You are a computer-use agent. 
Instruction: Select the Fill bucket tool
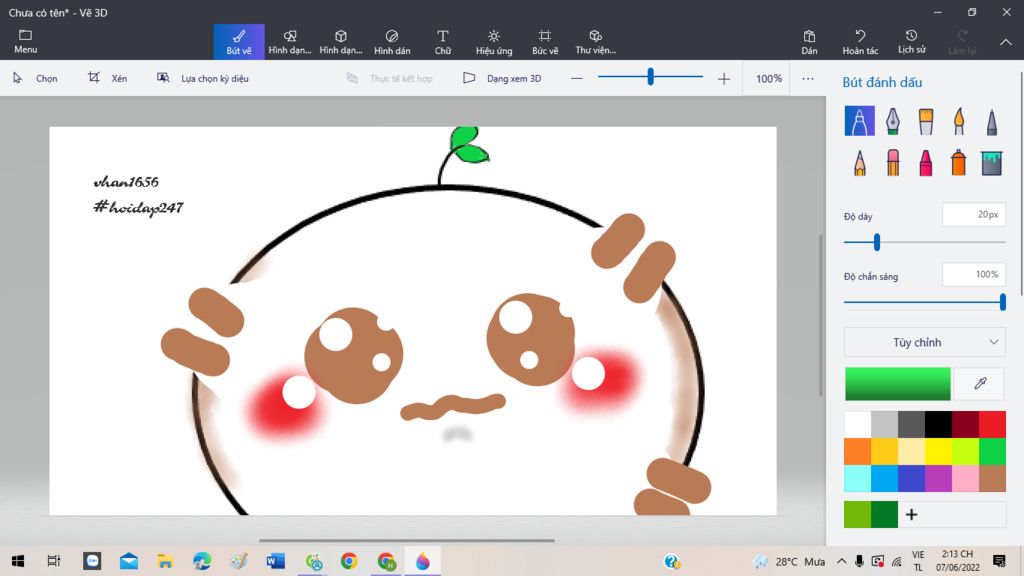(x=991, y=163)
